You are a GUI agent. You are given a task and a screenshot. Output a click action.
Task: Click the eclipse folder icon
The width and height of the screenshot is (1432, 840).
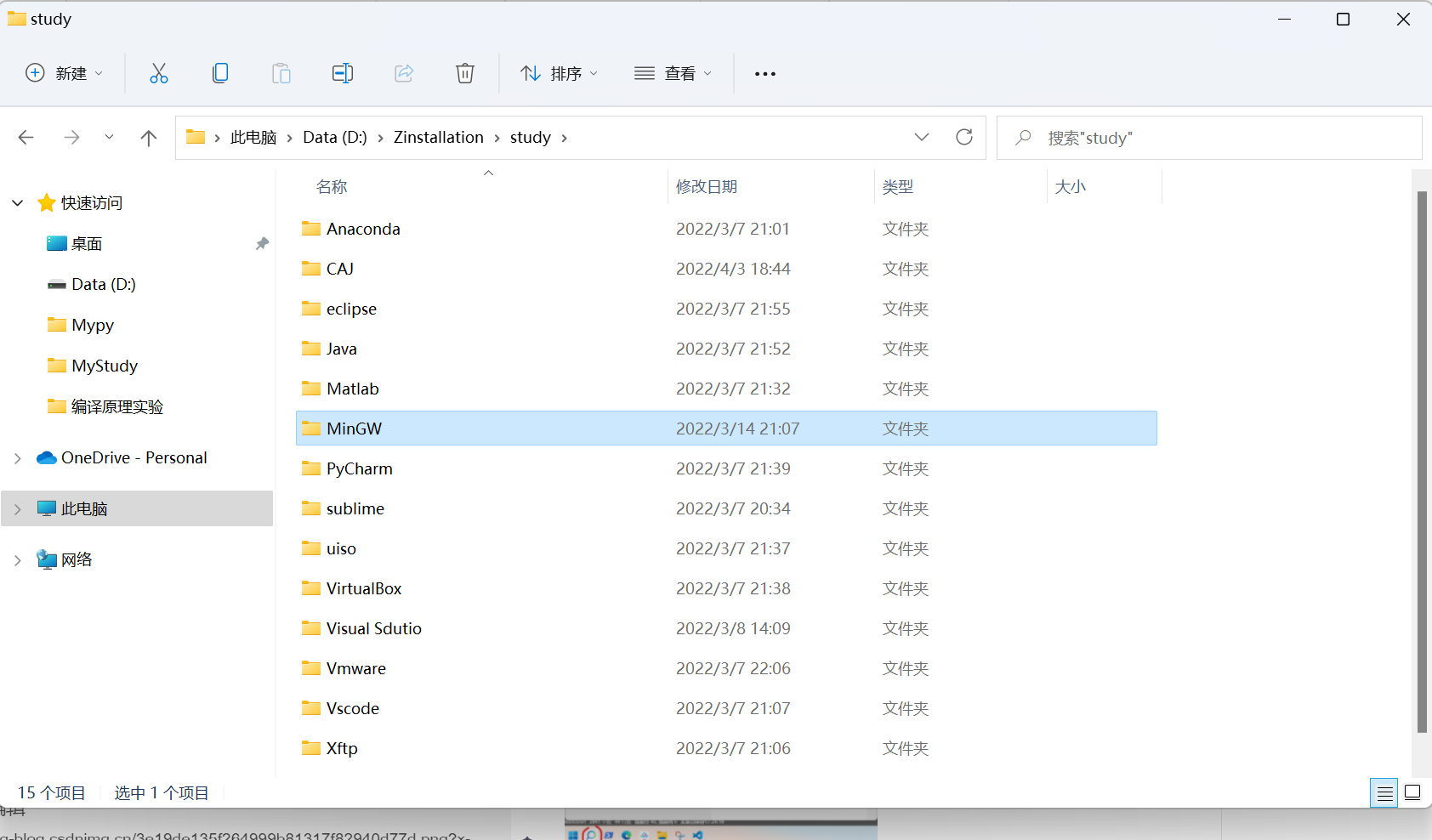point(311,309)
